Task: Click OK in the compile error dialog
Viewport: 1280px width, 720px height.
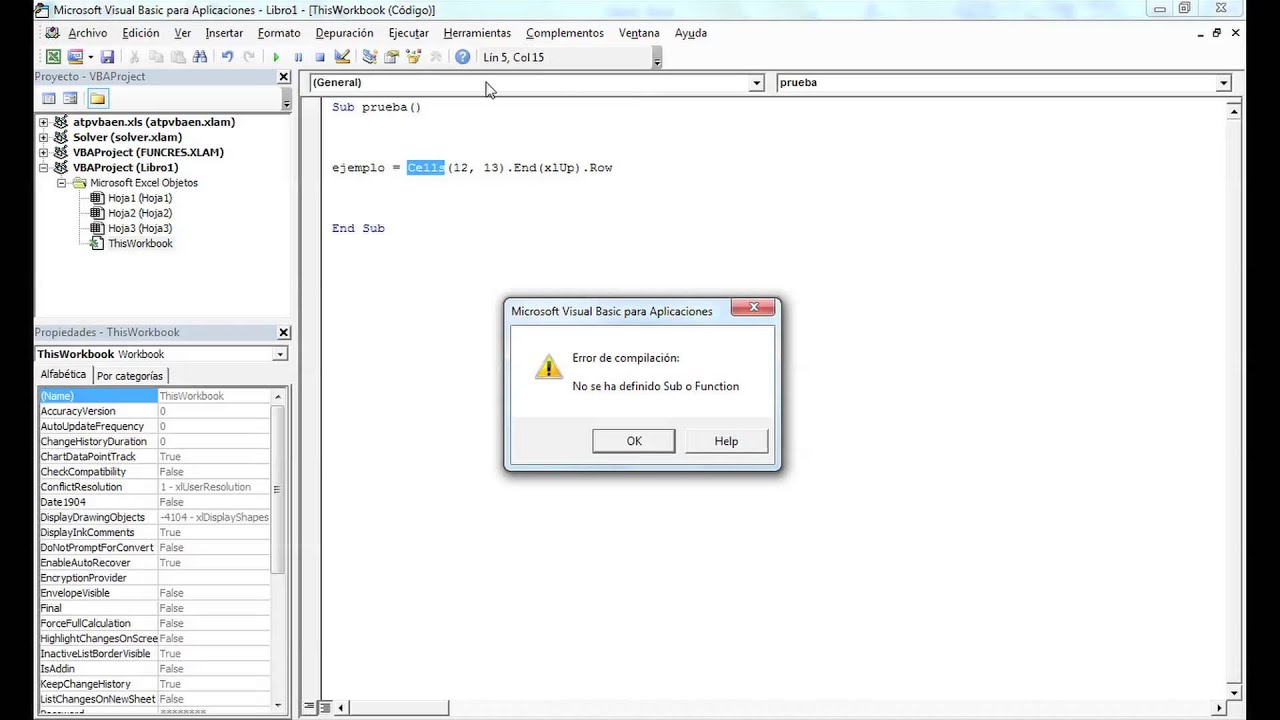Action: tap(634, 441)
